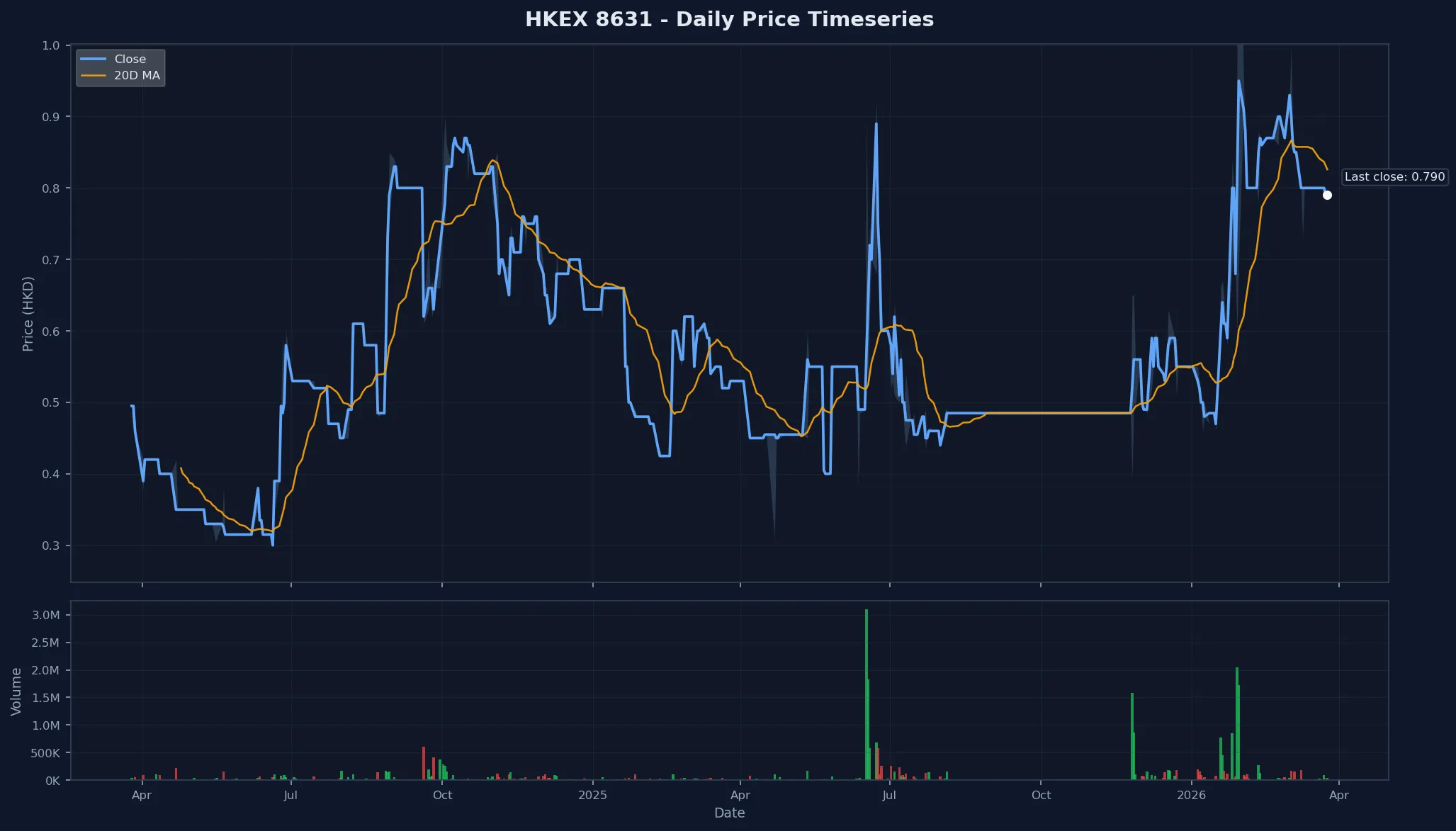Click the orange line sample in legend
Screen dimensions: 1456x831
pyautogui.click(x=93, y=75)
